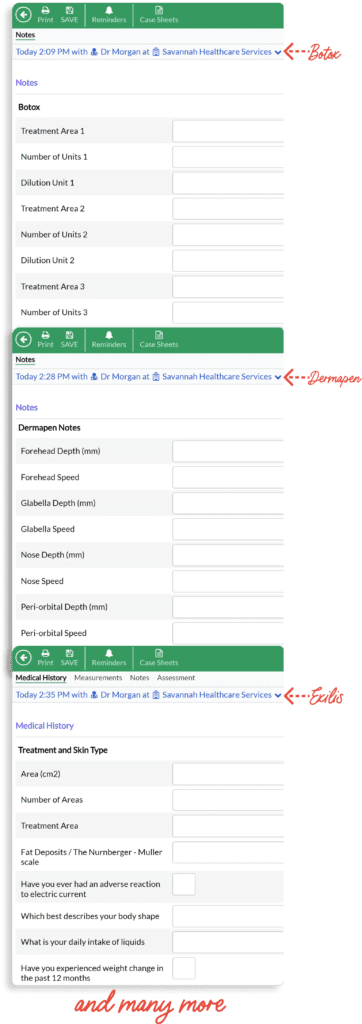Expand the Today 2:35 PM appointment chevron
Screen dimensions: 362x1024
point(278,696)
